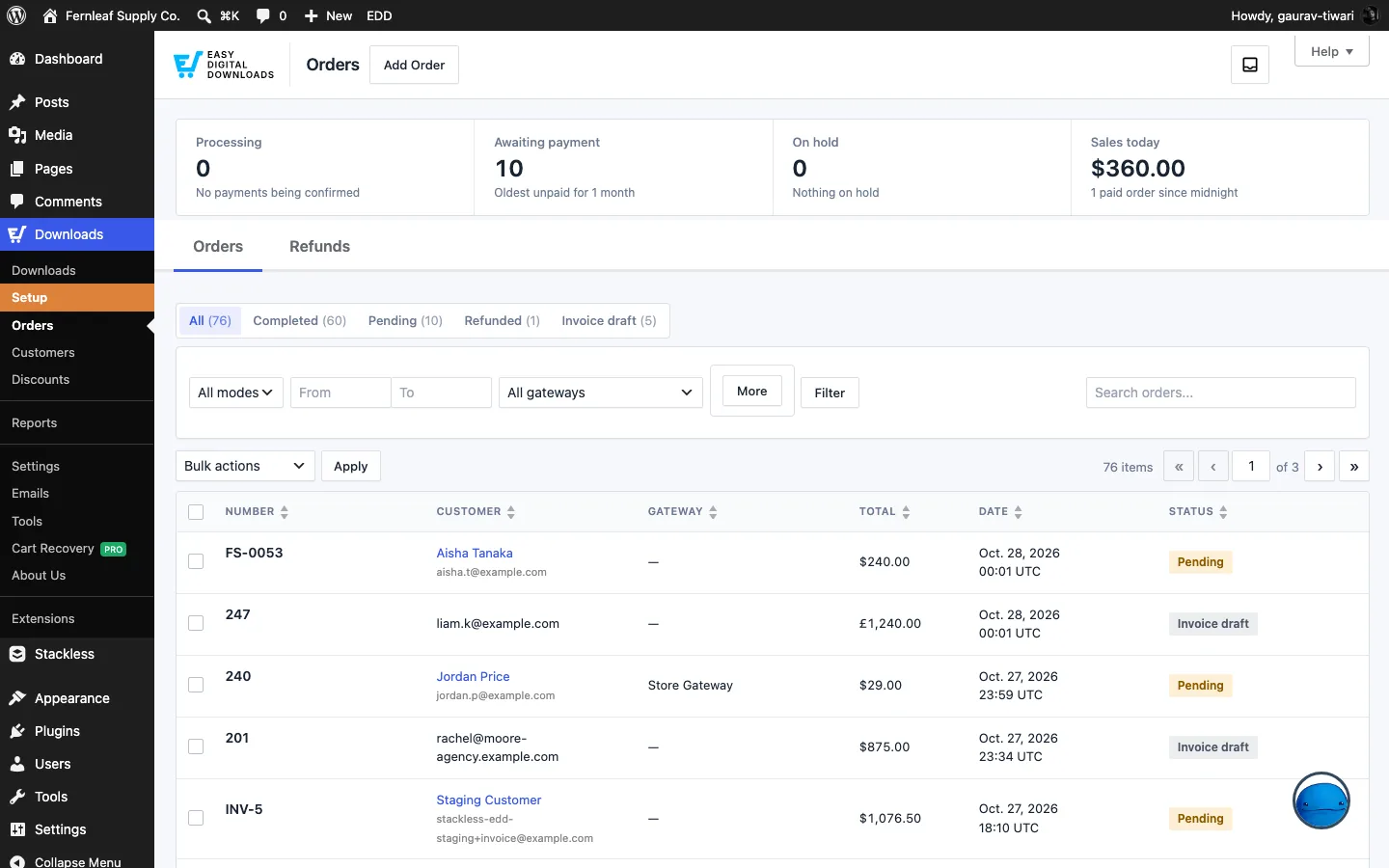Expand the Help dropdown
The height and width of the screenshot is (868, 1389).
point(1332,51)
